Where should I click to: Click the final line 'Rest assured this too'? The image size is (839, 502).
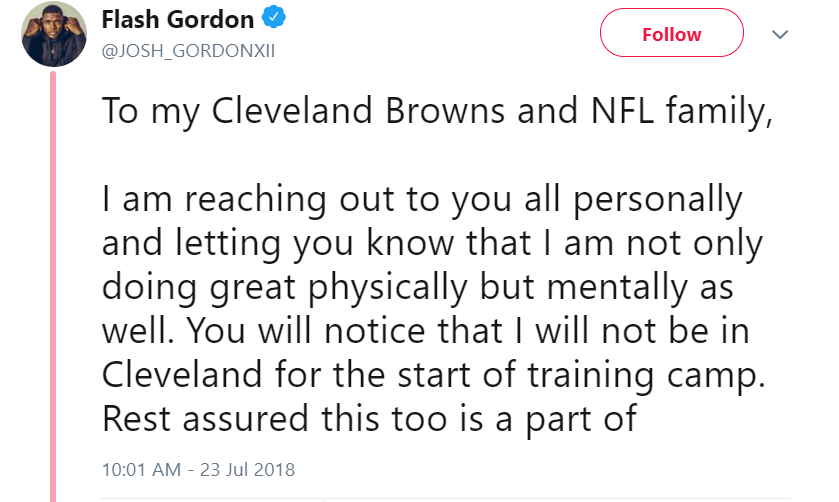pyautogui.click(x=370, y=420)
